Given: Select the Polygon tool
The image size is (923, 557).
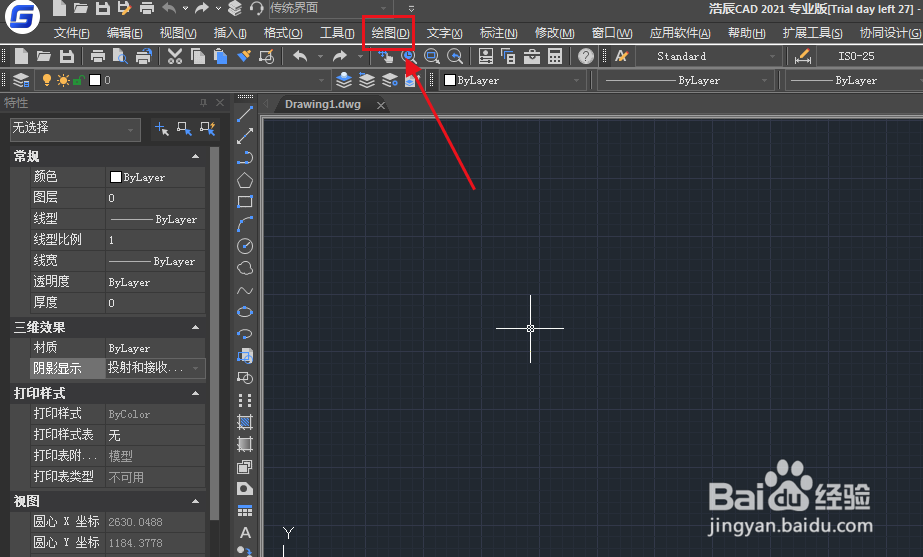Looking at the screenshot, I should pyautogui.click(x=245, y=180).
